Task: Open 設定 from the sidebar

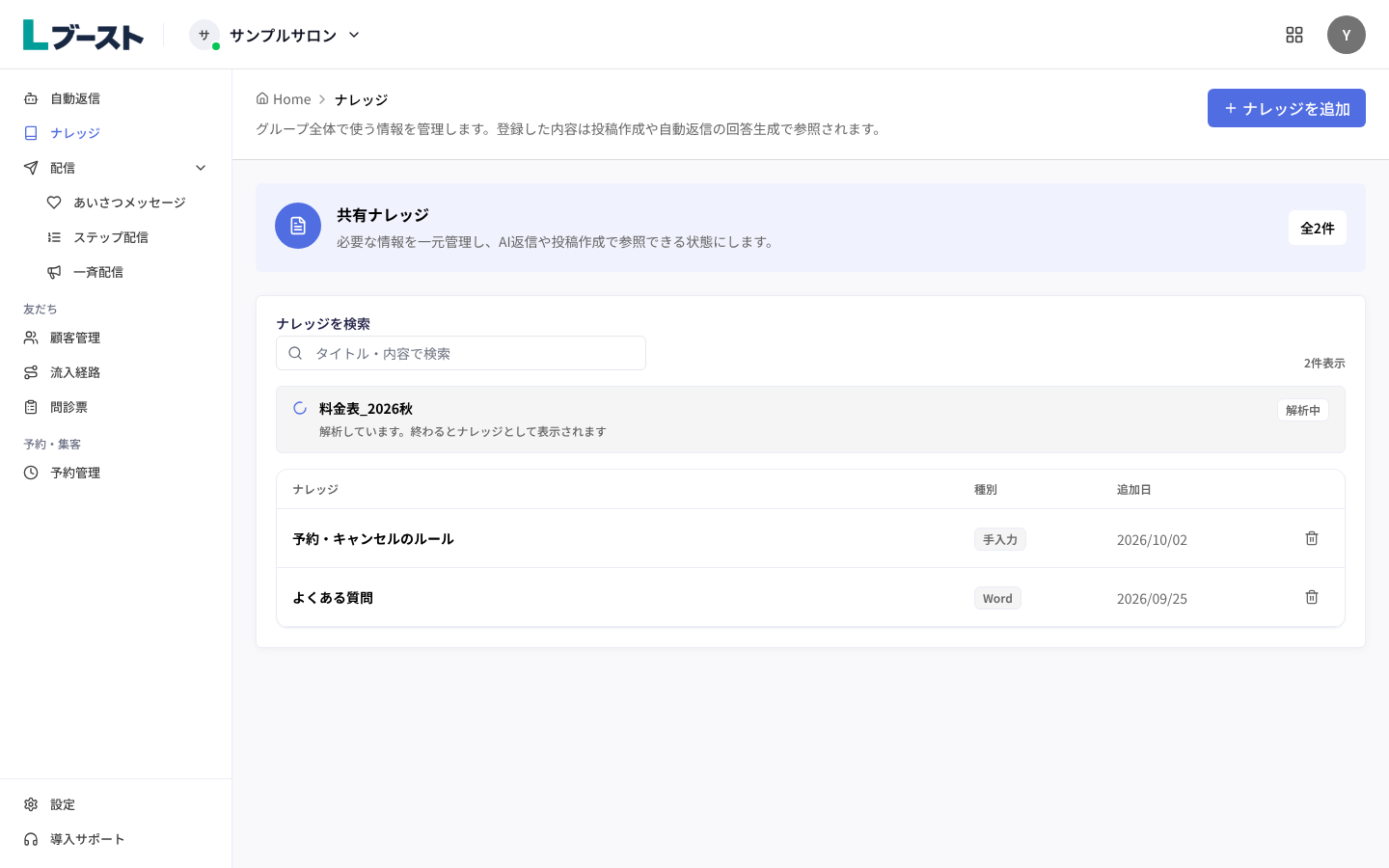Action: [116, 804]
